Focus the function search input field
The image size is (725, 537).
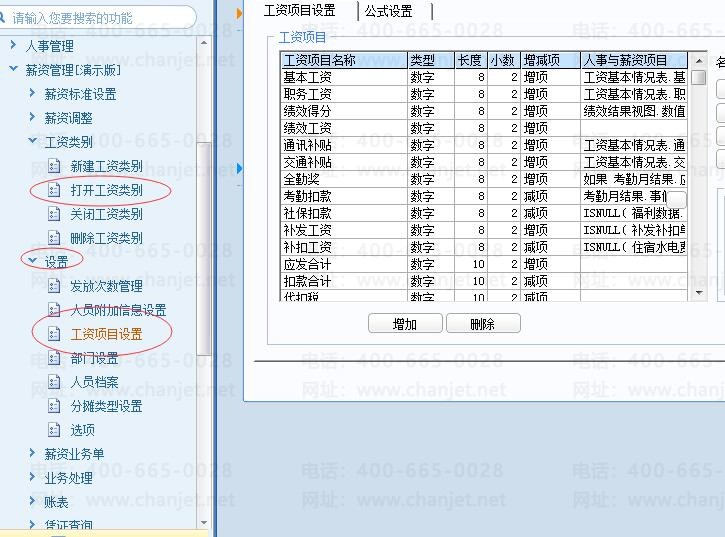pyautogui.click(x=97, y=18)
